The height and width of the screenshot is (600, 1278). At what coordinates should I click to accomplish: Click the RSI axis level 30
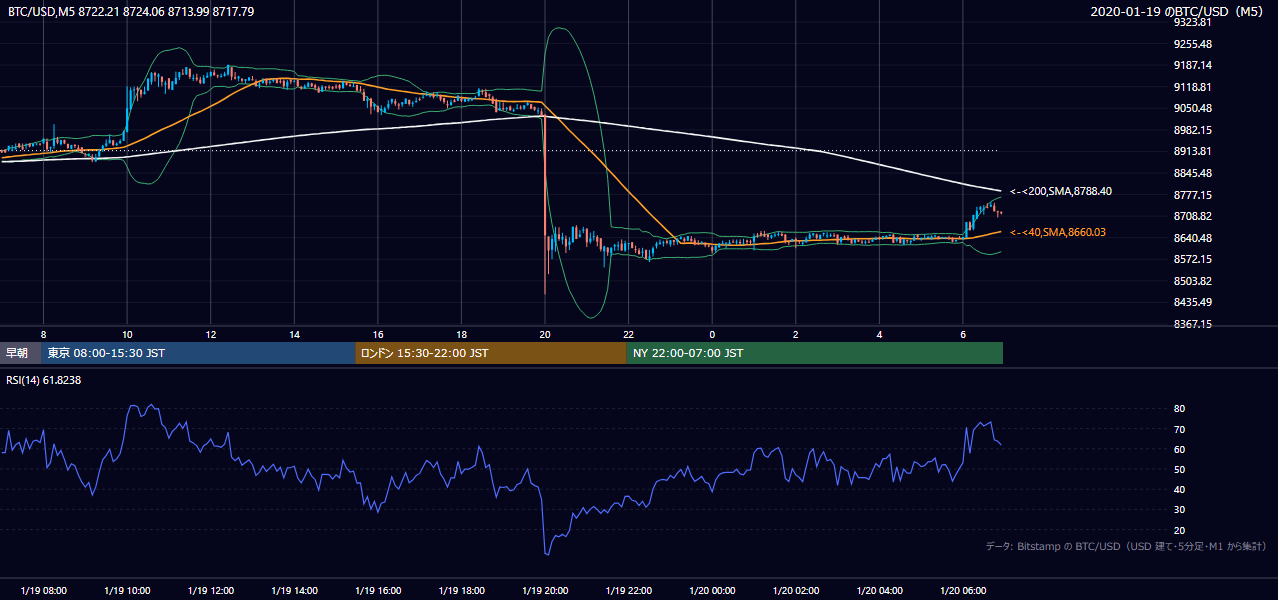[x=1179, y=510]
